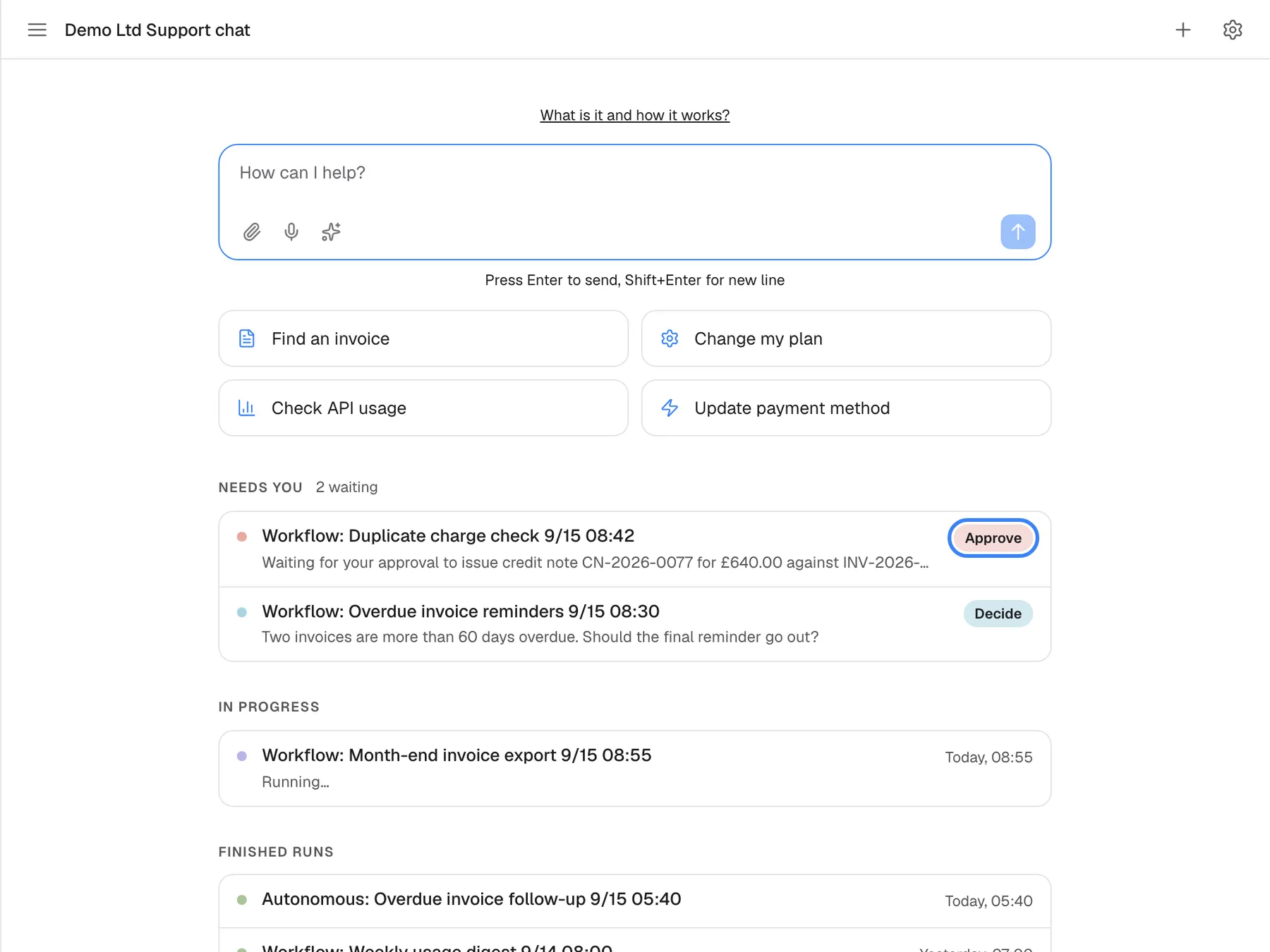
Task: Choose the Update payment method shortcut
Action: click(x=846, y=408)
